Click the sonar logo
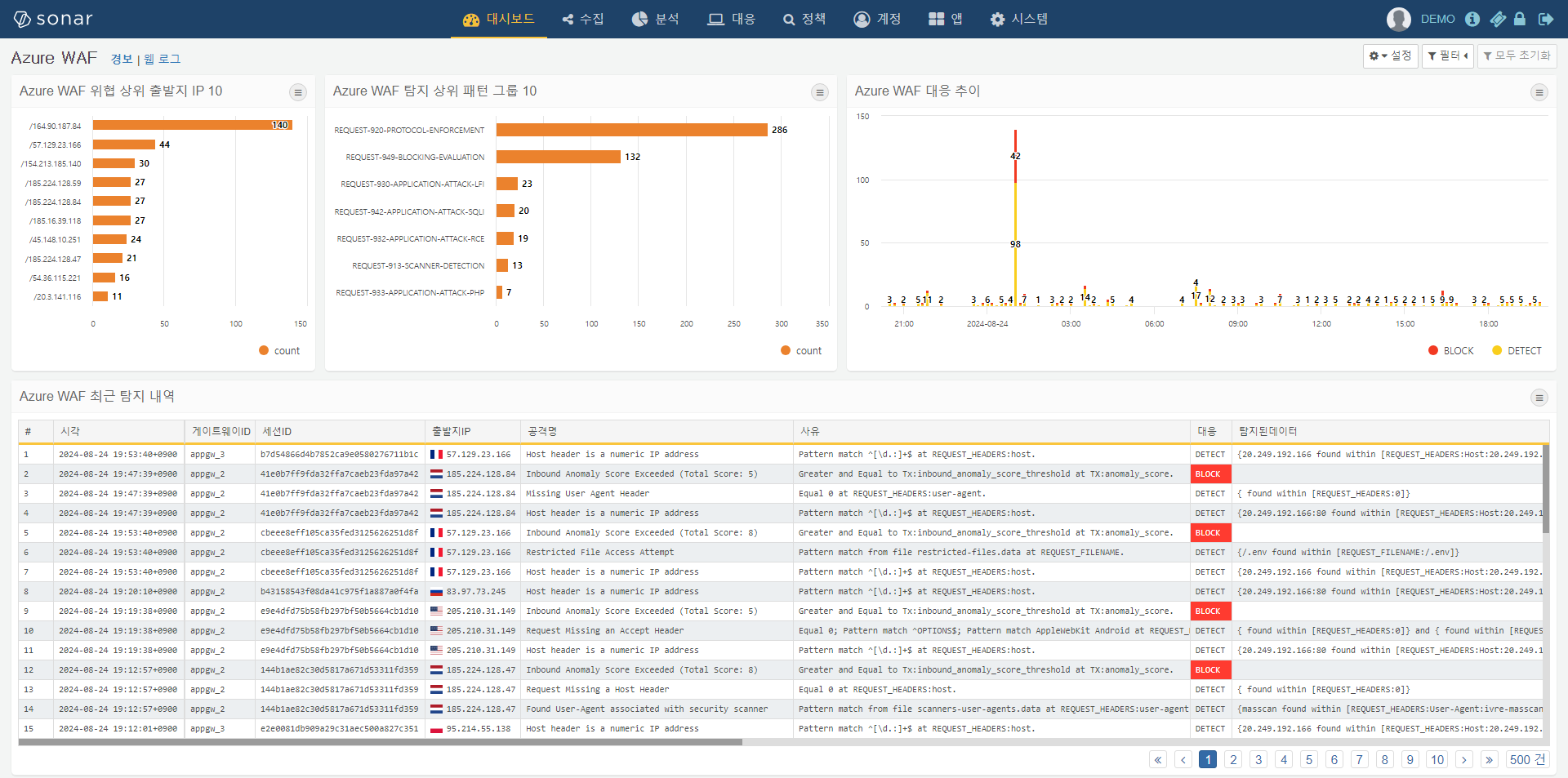The width and height of the screenshot is (1568, 778). (x=53, y=19)
